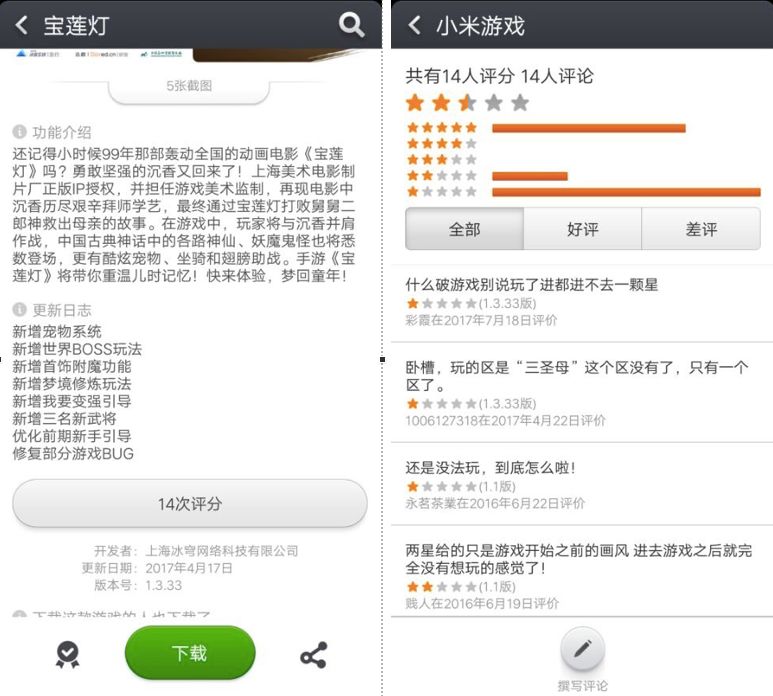This screenshot has height=696, width=773.
Task: Click changelog line '新增我要变强引导'
Action: (72, 401)
